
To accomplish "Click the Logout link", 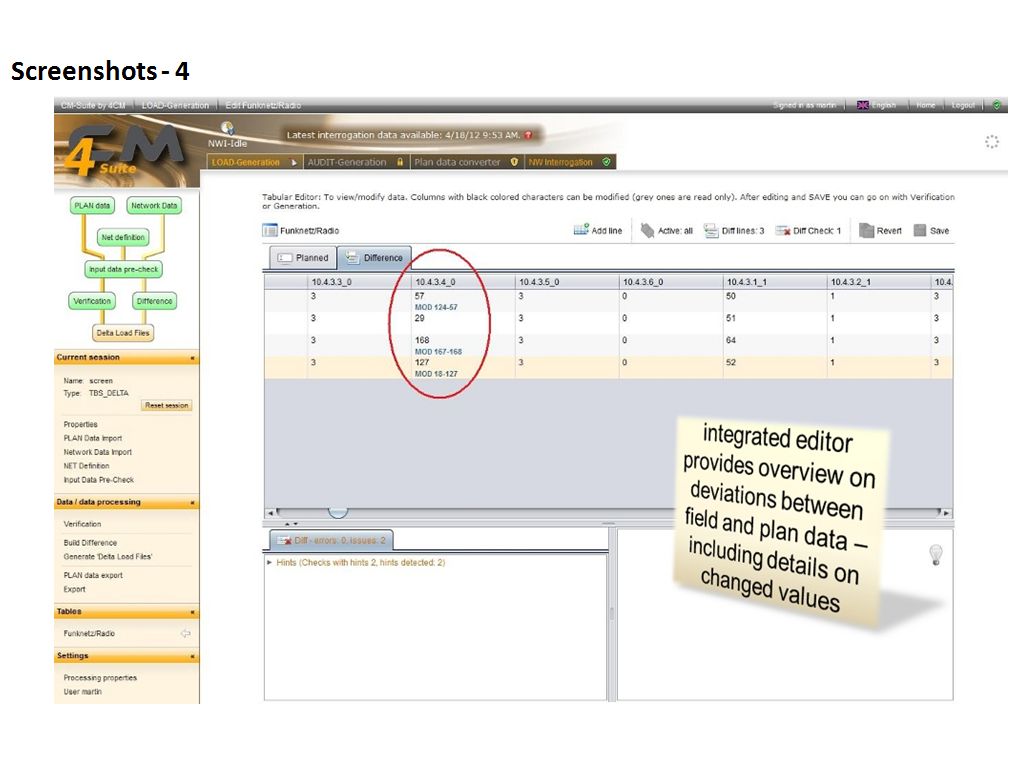I will coord(963,105).
